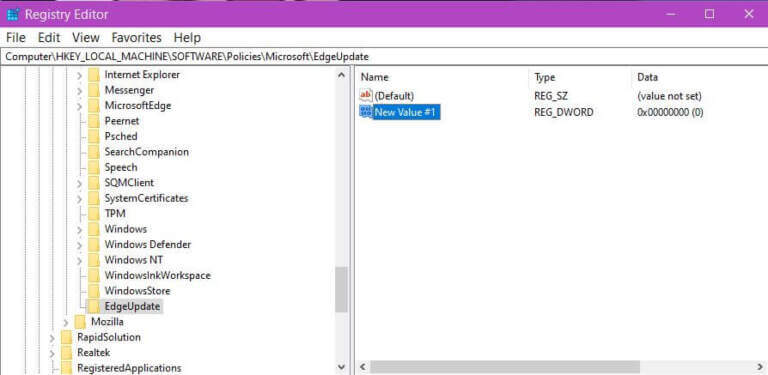
Task: Click the Internet Explorer folder icon
Action: [94, 75]
